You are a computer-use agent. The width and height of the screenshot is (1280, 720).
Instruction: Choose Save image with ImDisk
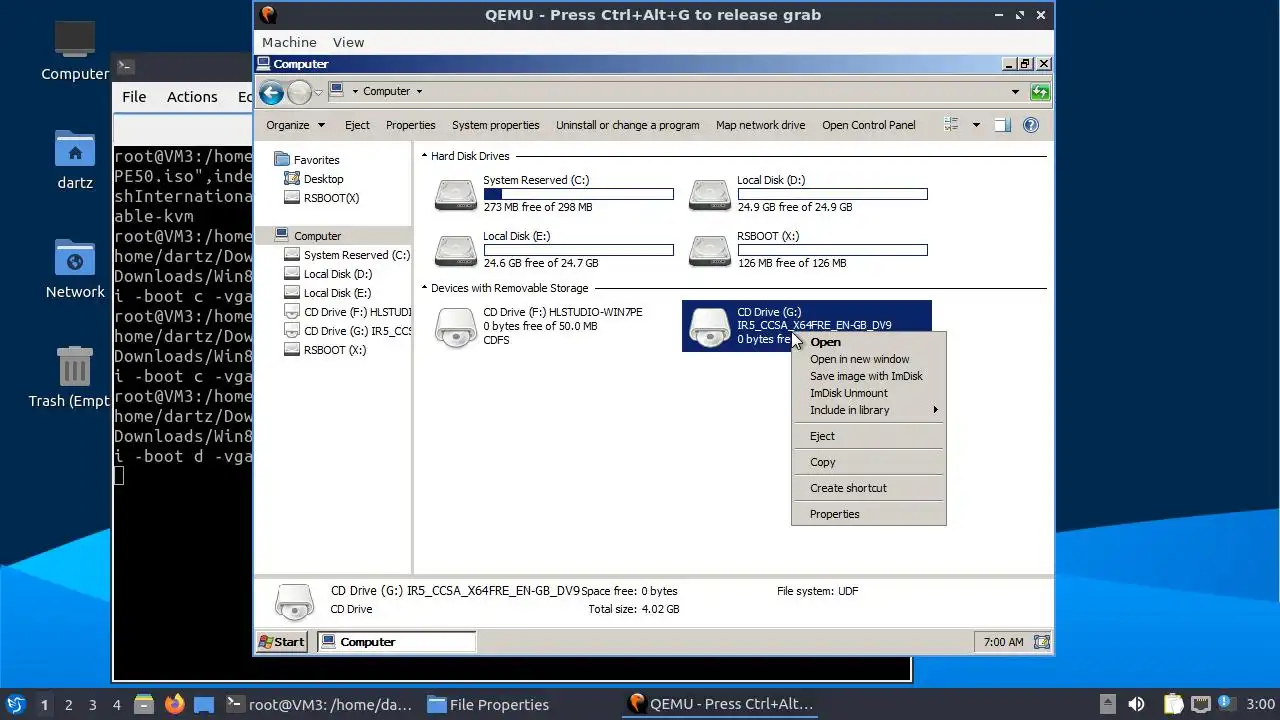tap(868, 376)
